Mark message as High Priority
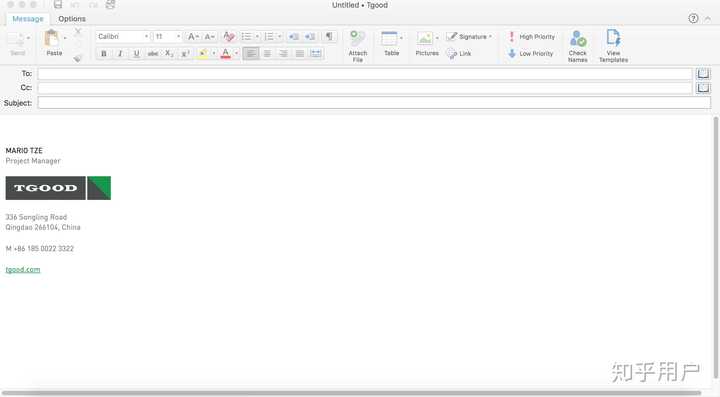This screenshot has height=397, width=720. pyautogui.click(x=531, y=37)
